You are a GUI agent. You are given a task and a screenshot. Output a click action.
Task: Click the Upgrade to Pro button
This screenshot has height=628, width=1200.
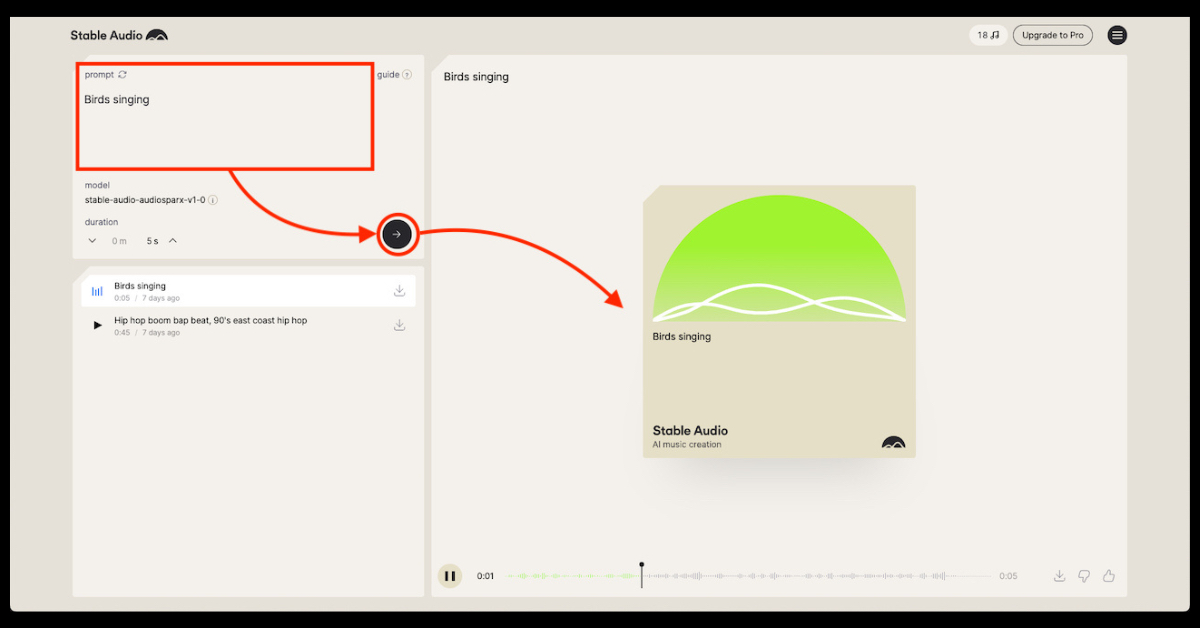pos(1053,35)
